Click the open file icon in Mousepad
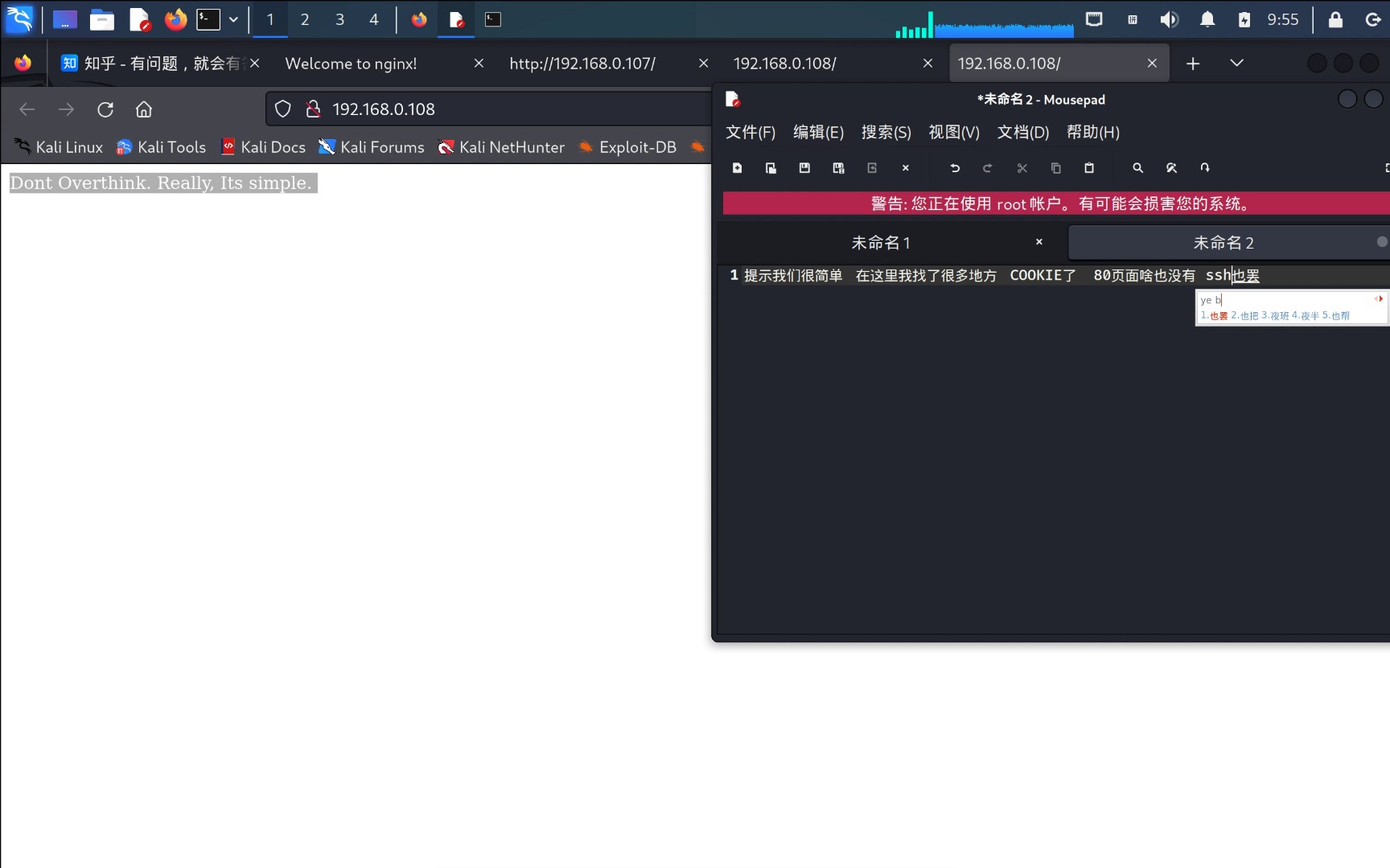The image size is (1390, 868). coord(771,168)
